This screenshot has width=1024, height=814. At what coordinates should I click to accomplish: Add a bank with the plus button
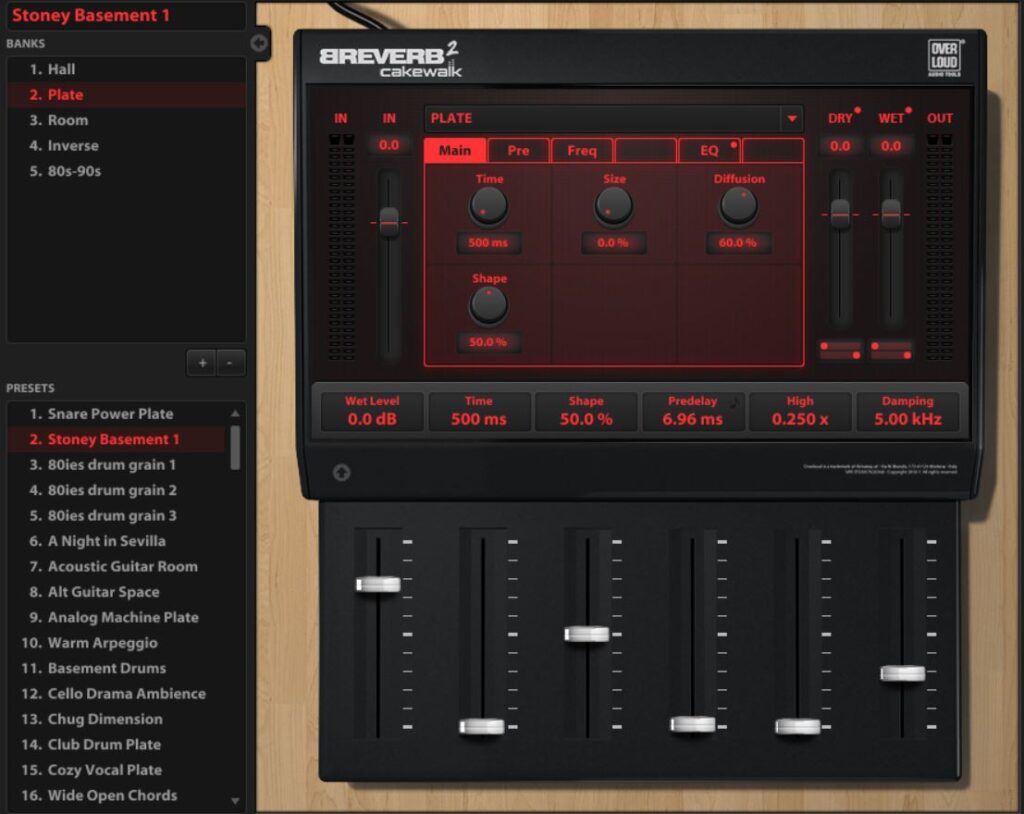tap(202, 363)
